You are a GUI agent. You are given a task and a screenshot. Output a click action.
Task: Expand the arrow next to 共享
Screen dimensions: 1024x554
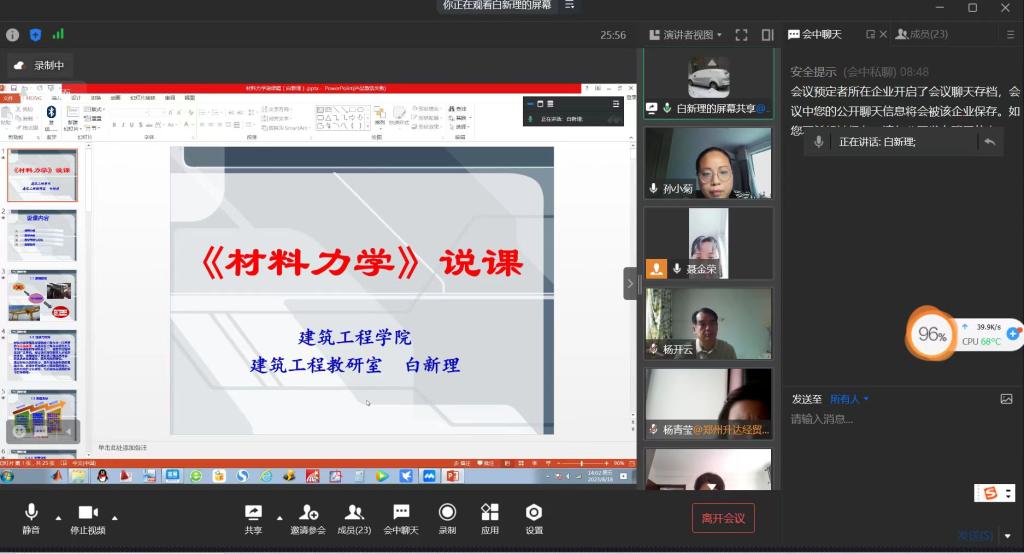[278, 518]
